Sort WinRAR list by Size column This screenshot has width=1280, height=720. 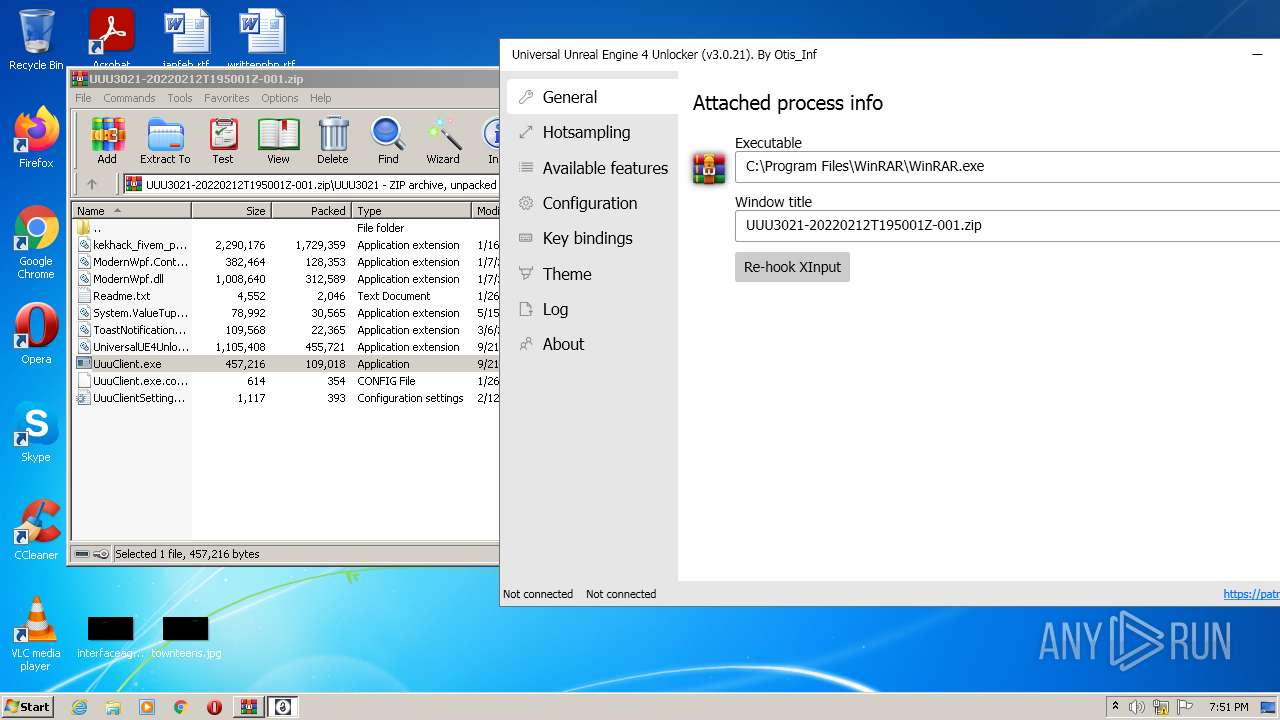coord(231,211)
